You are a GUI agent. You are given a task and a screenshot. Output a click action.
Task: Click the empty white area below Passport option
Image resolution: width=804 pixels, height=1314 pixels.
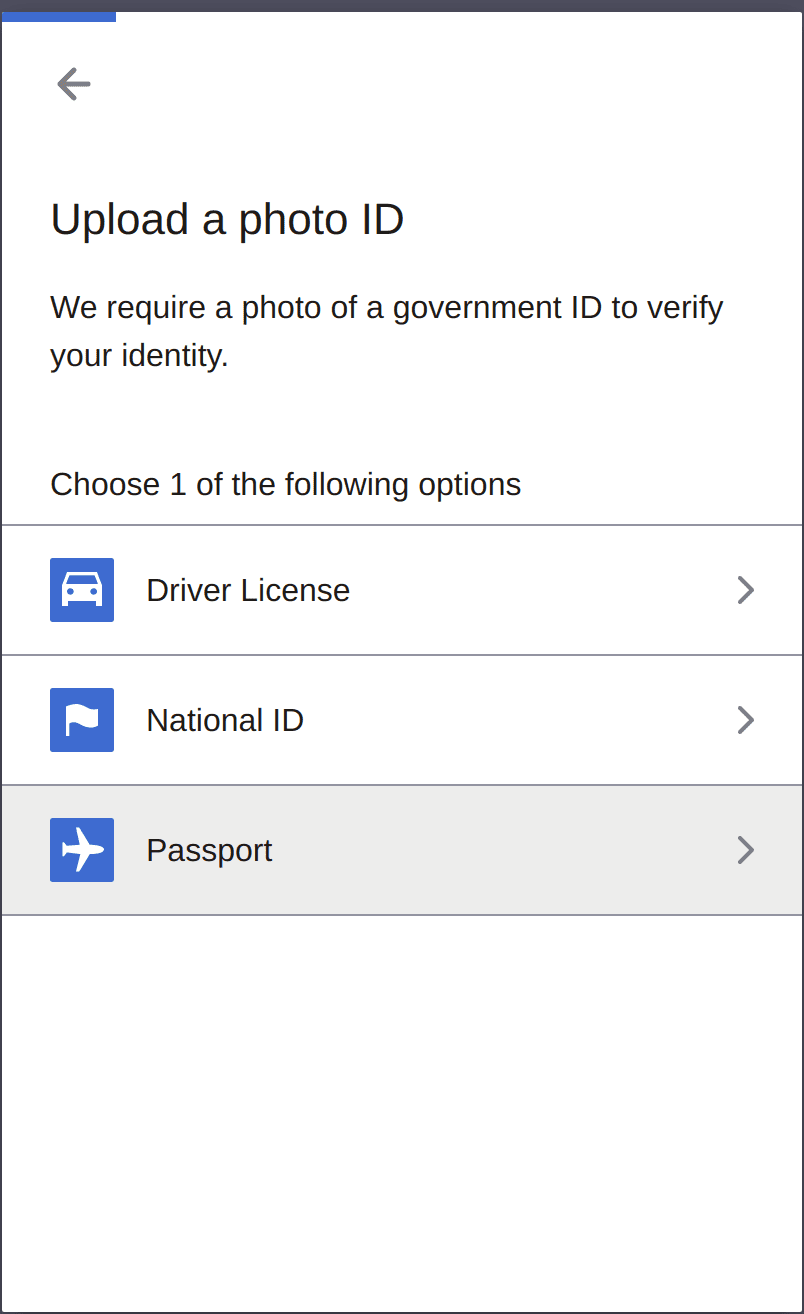point(402,1110)
